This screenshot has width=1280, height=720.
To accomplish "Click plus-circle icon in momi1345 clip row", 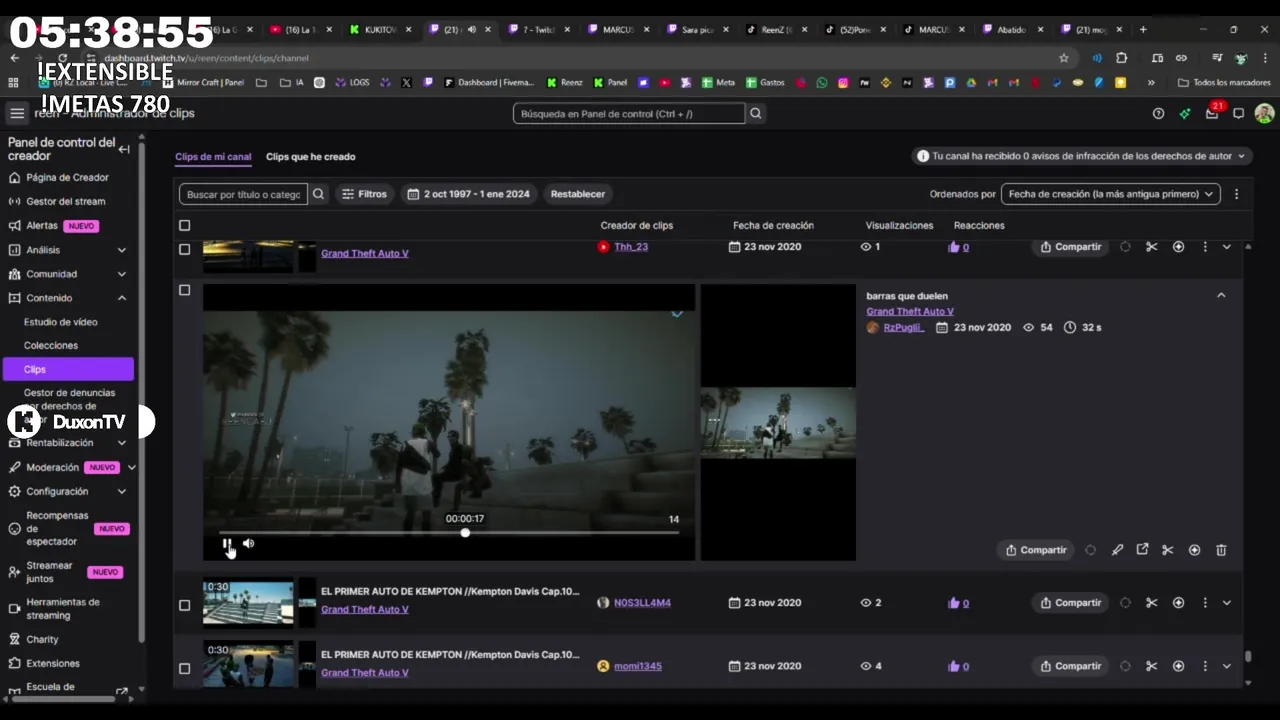I will click(x=1178, y=666).
